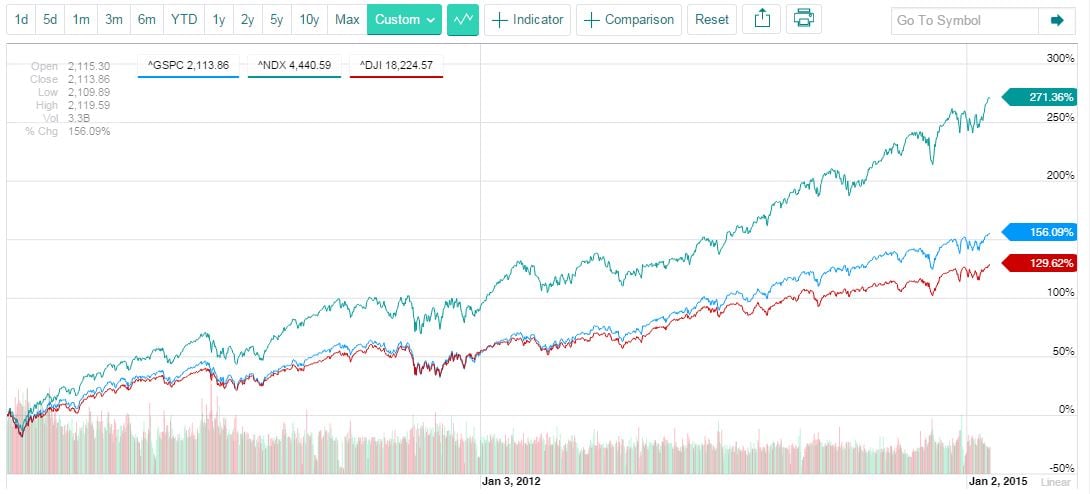Switch to the YTD time range
The image size is (1090, 494).
coord(183,20)
